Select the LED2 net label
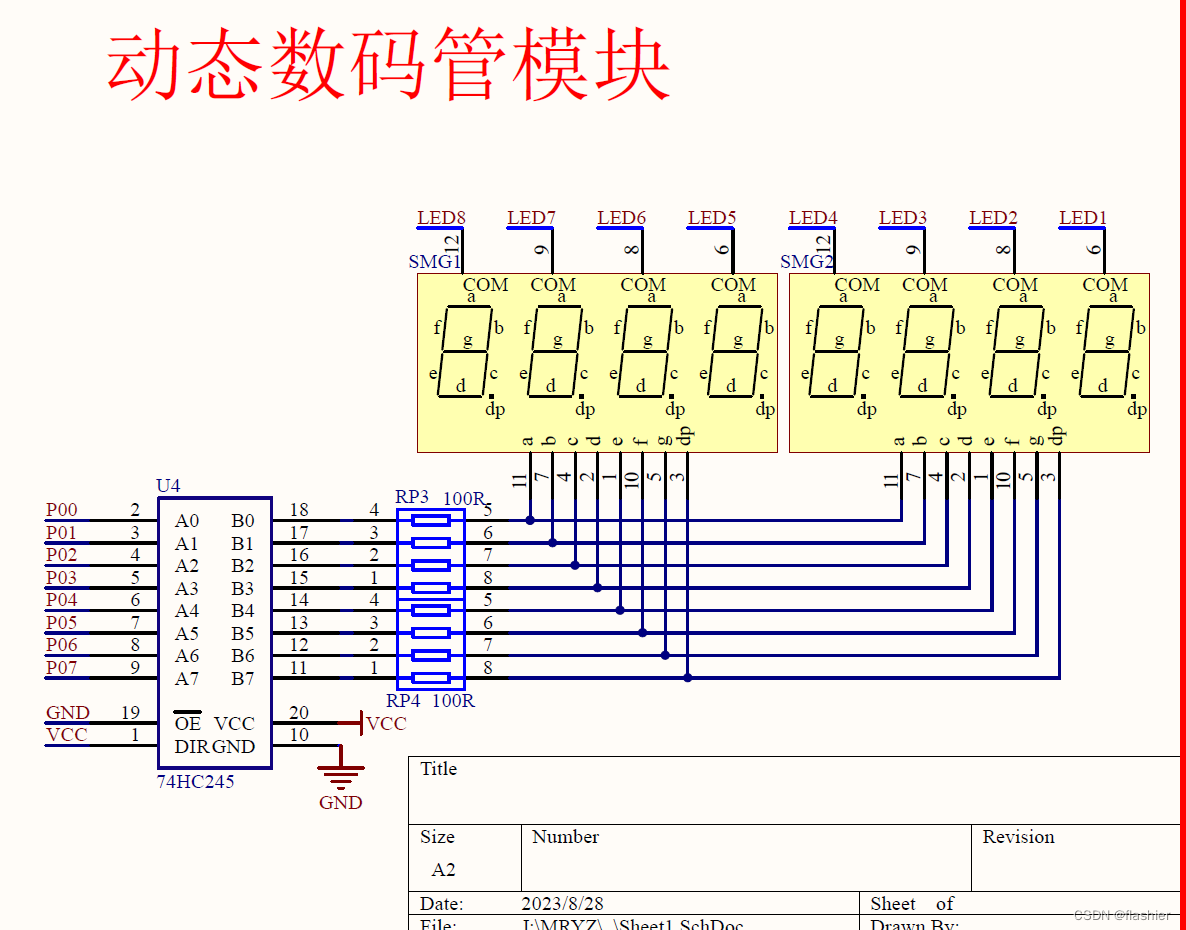This screenshot has height=930, width=1186. pos(992,218)
